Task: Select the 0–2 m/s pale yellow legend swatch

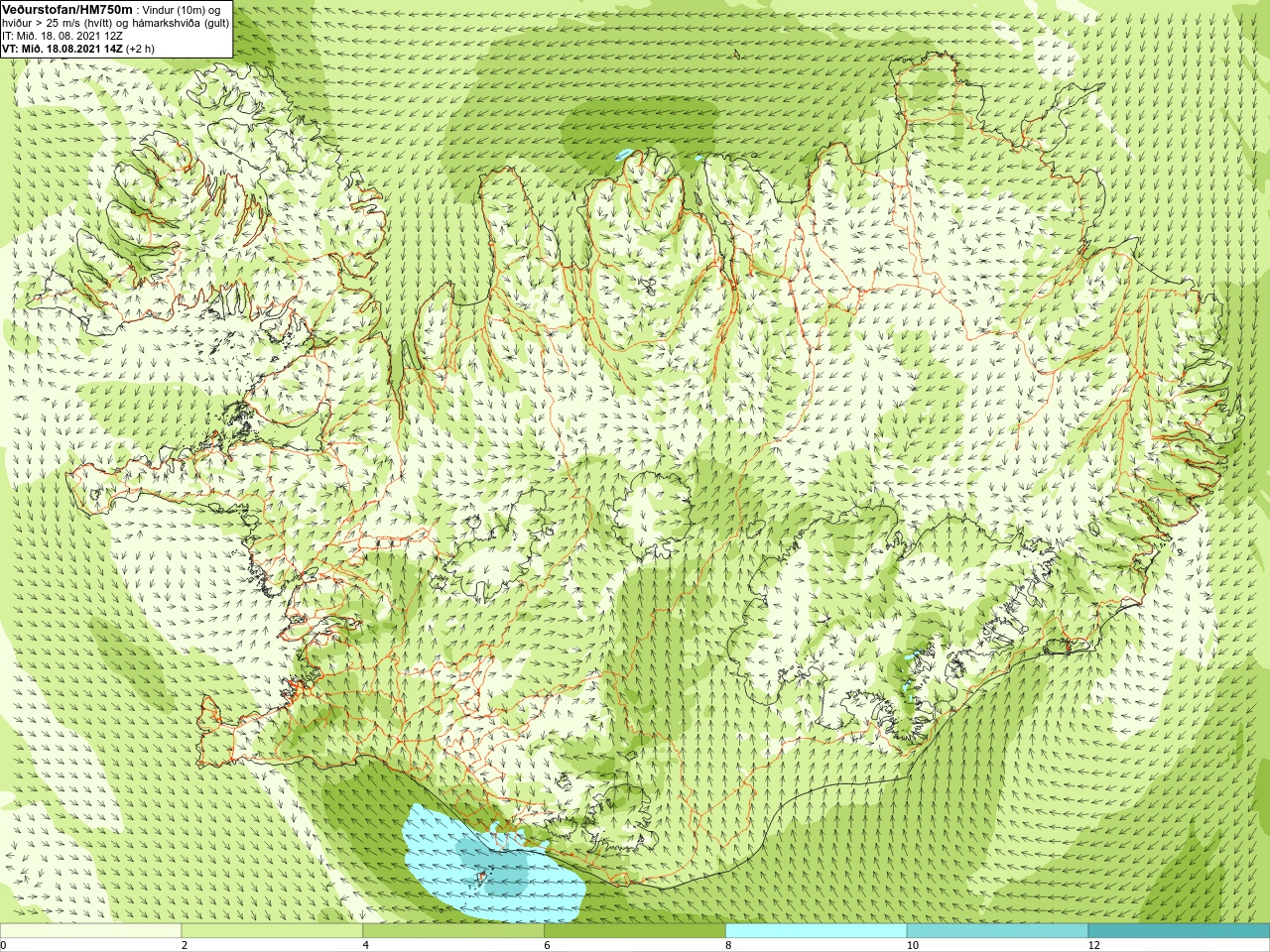Action: (90, 931)
